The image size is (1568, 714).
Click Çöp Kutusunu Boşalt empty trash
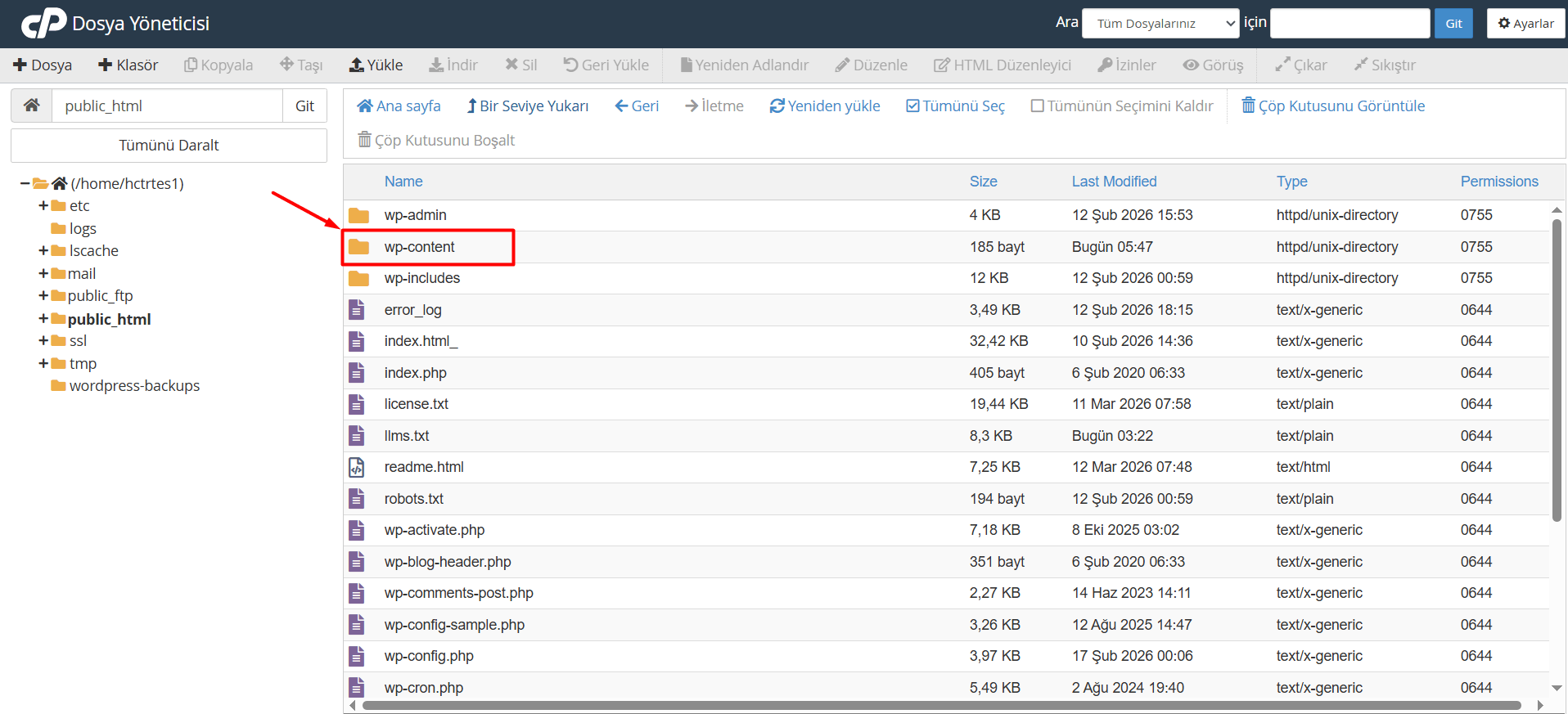point(436,140)
